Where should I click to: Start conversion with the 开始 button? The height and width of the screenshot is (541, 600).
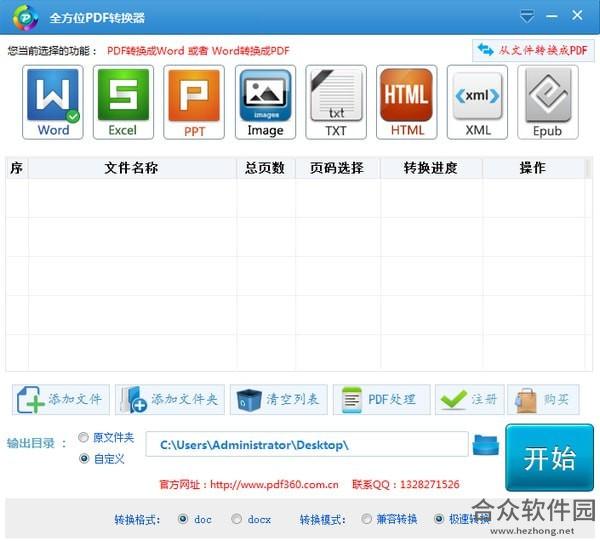pos(549,458)
